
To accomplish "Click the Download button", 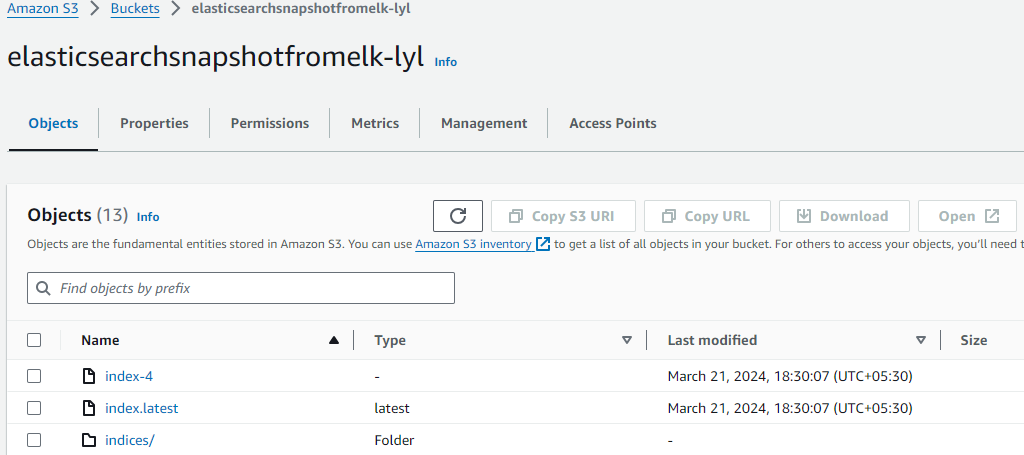I will pos(844,216).
